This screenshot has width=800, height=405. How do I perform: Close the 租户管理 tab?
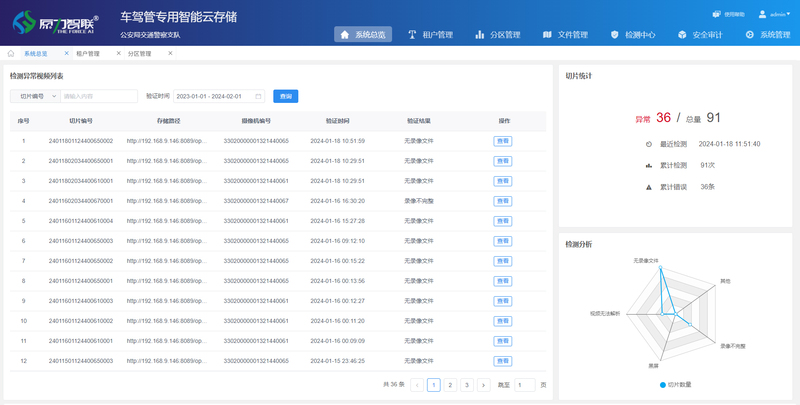coord(118,53)
